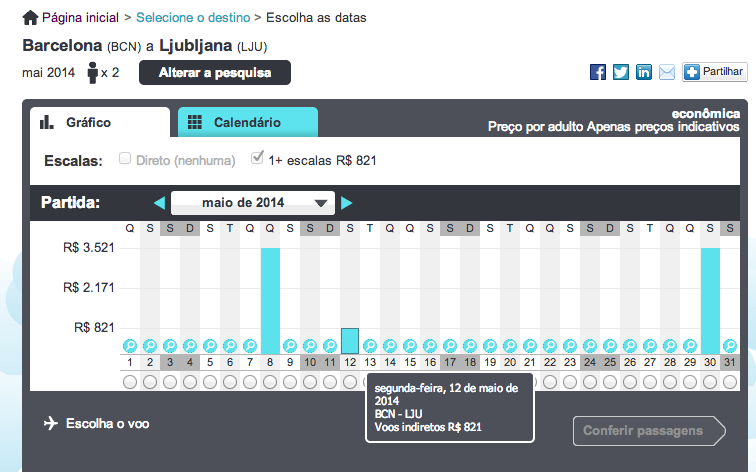This screenshot has height=472, width=756.
Task: Toggle the Direto (nenhuma) checkbox
Action: click(x=125, y=158)
